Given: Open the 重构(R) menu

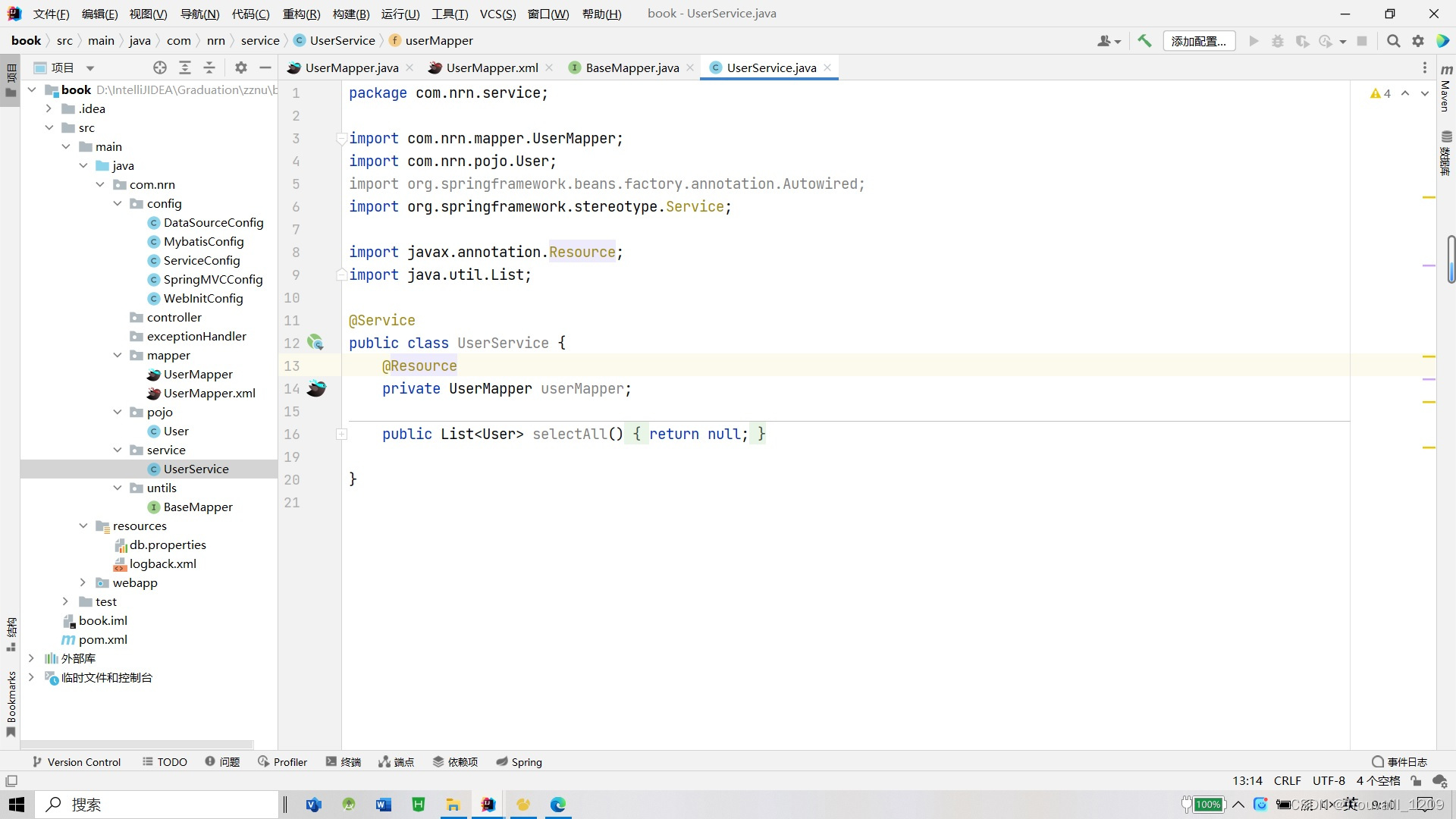Looking at the screenshot, I should pyautogui.click(x=301, y=14).
